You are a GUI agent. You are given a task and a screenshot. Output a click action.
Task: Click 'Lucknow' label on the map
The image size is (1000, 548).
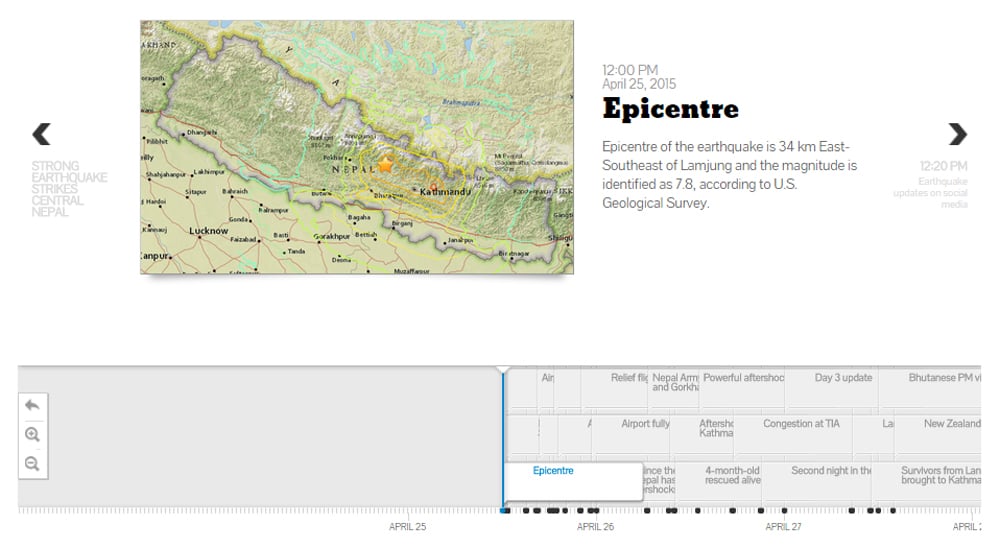(209, 231)
